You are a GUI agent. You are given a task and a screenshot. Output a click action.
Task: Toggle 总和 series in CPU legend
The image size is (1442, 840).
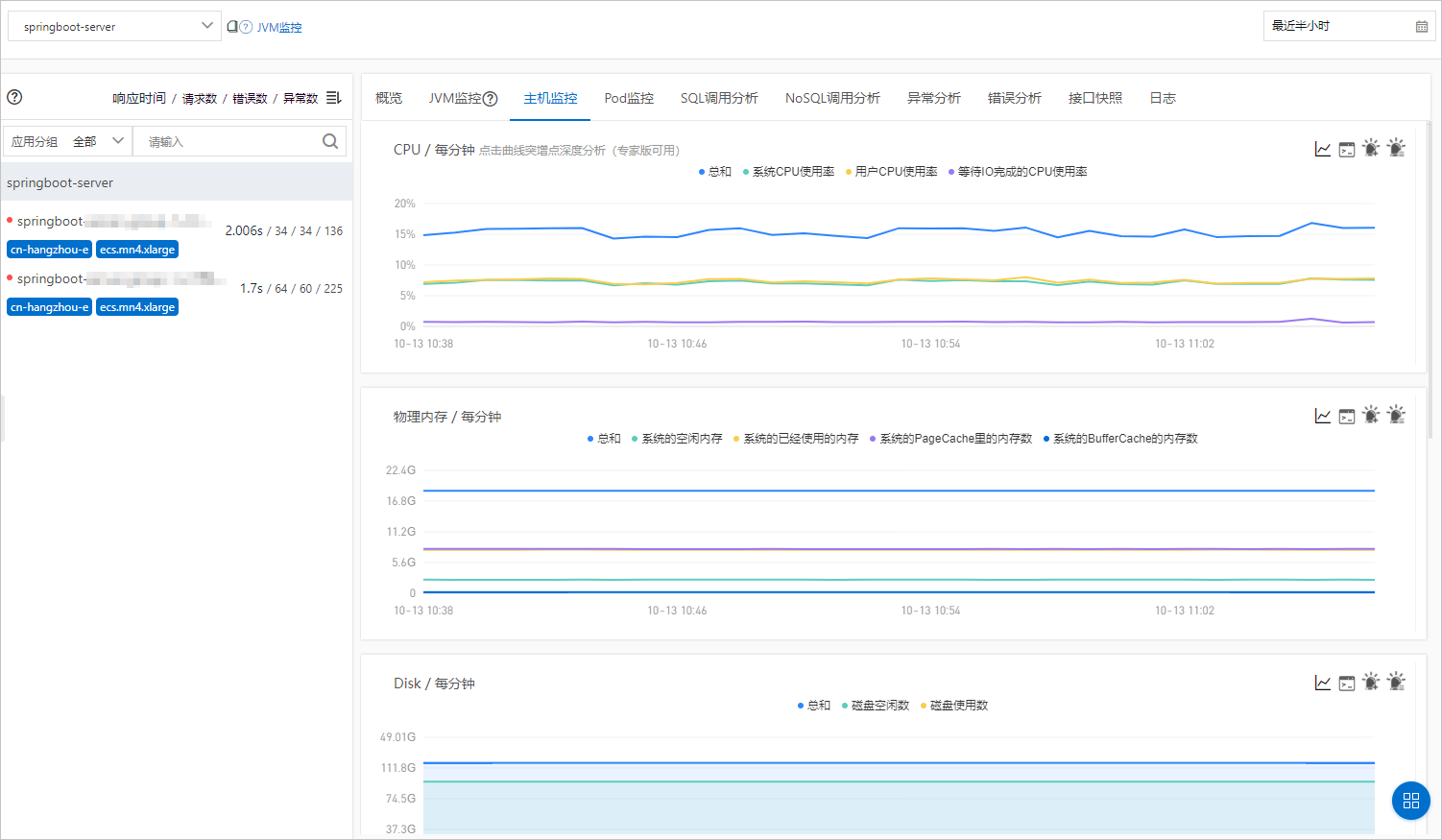715,172
